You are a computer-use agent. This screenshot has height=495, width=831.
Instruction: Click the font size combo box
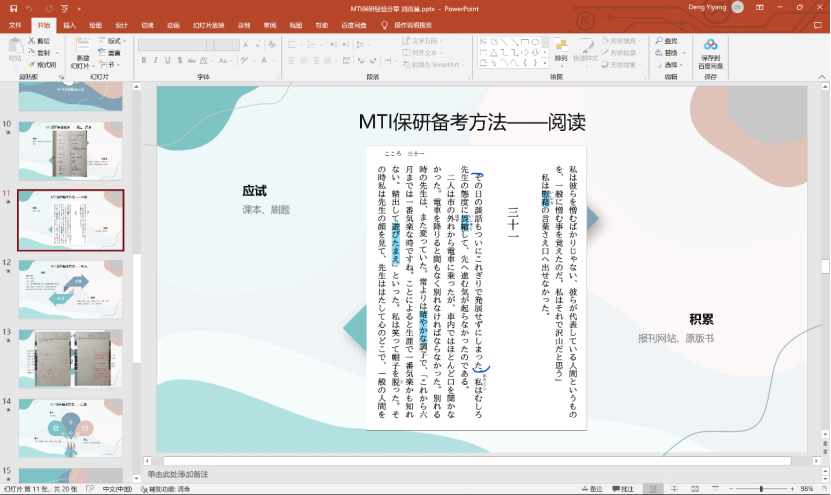coord(226,45)
